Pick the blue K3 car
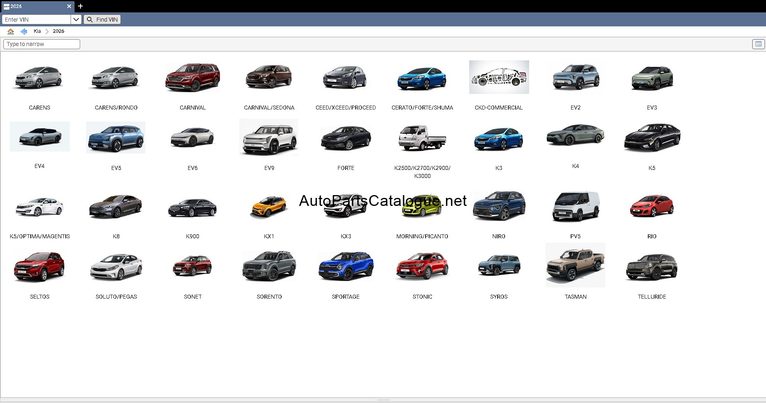766x403 pixels. click(x=499, y=139)
